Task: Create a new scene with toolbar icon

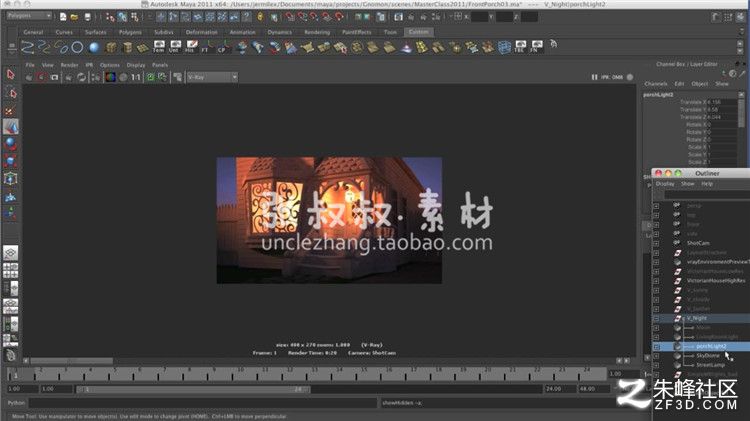Action: click(63, 17)
